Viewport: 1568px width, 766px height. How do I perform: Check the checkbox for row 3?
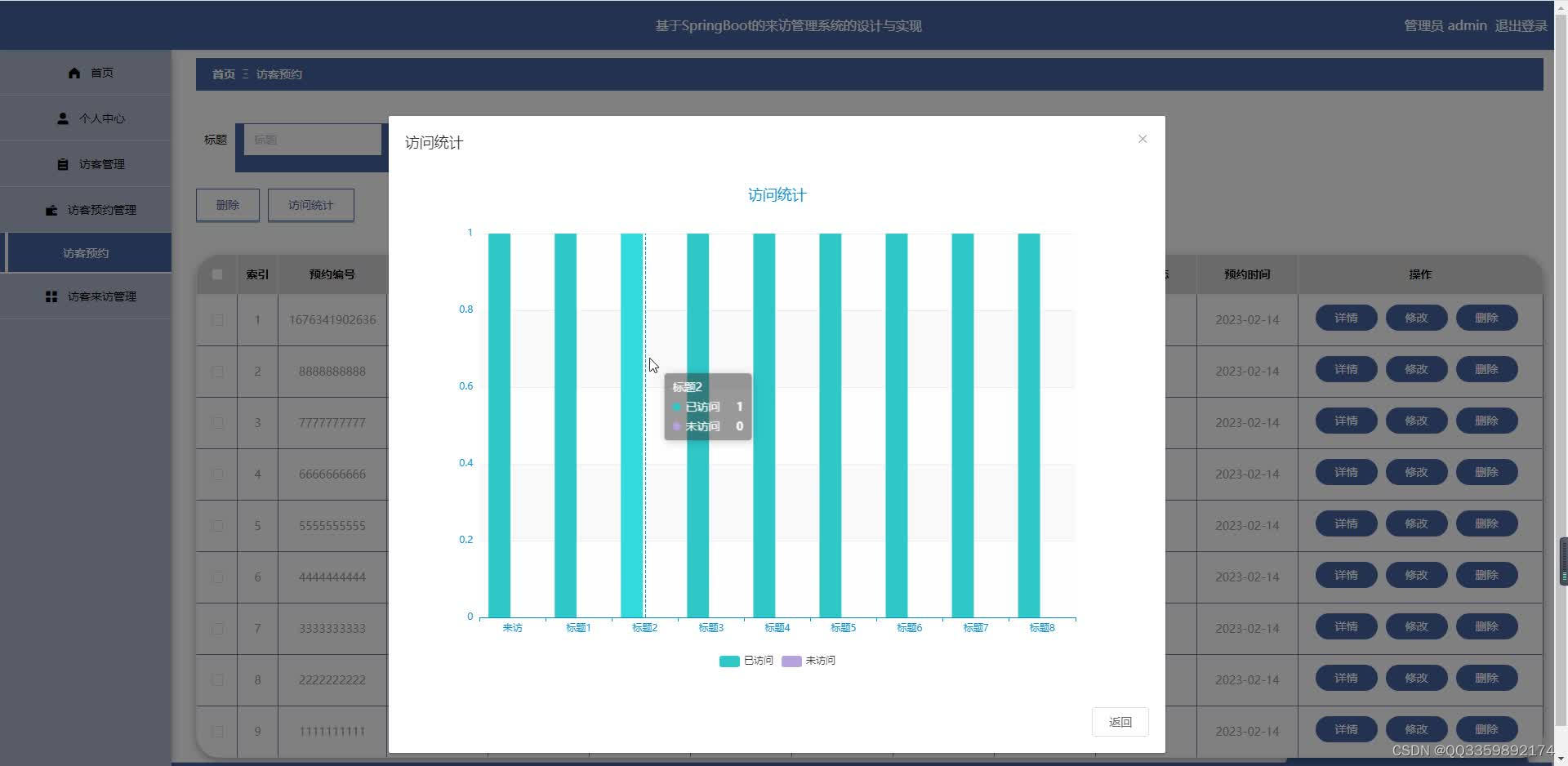coord(217,423)
